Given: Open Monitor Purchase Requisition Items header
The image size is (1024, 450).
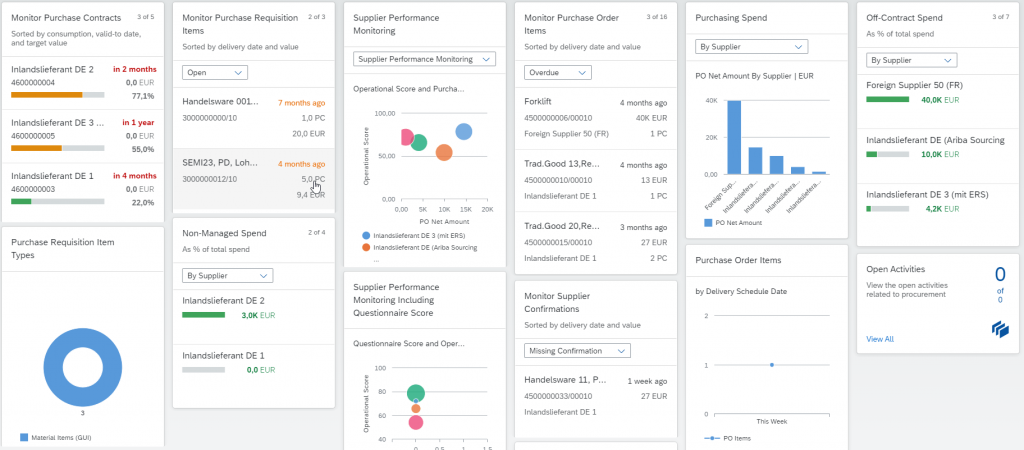Looking at the screenshot, I should 253,29.
